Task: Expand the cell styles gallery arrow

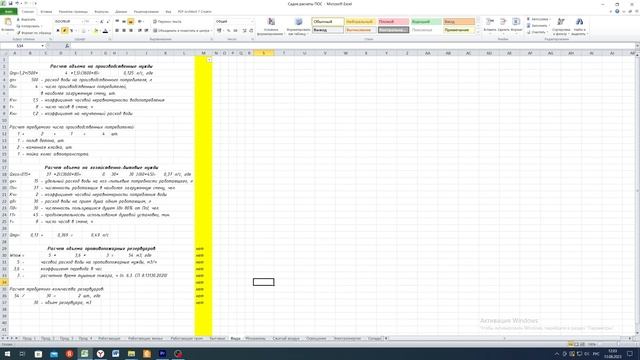Action: (x=478, y=31)
